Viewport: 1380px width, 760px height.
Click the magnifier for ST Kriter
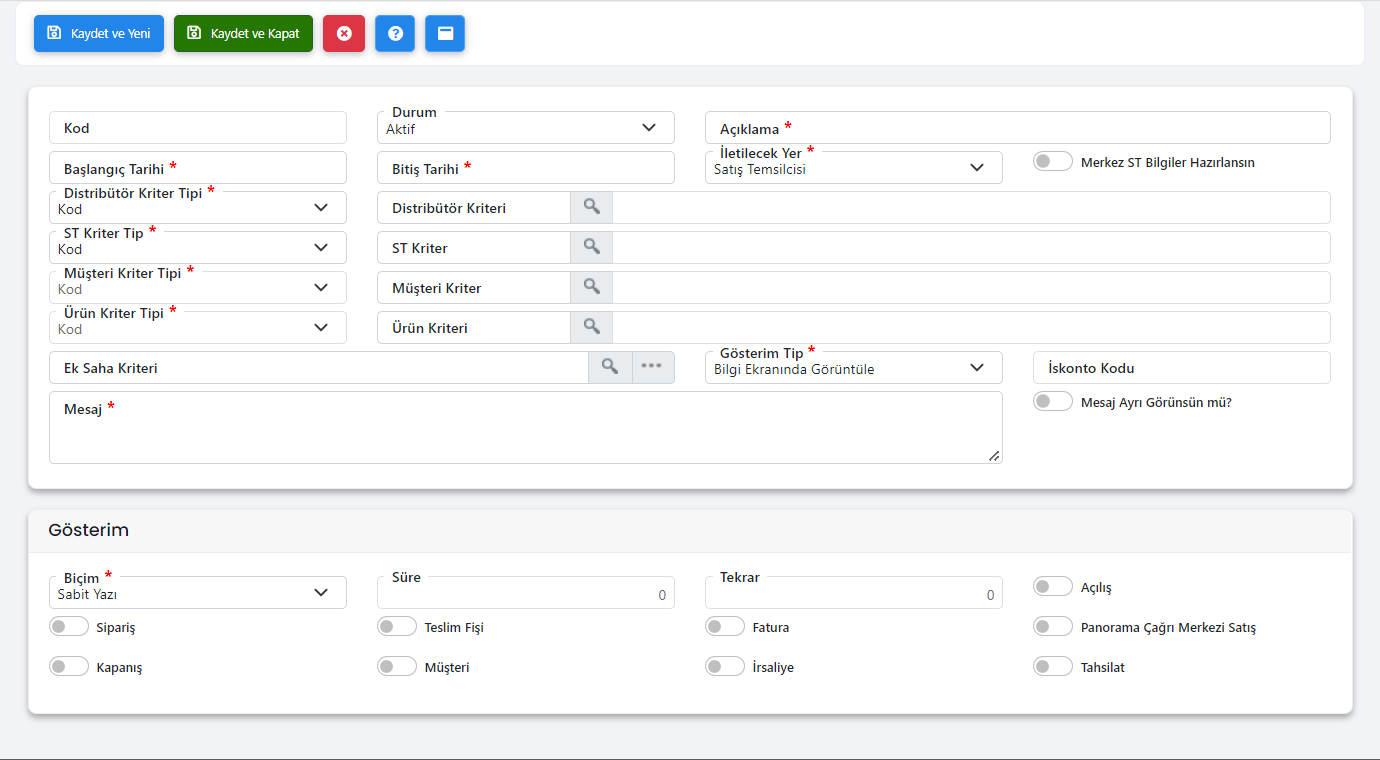(x=591, y=247)
